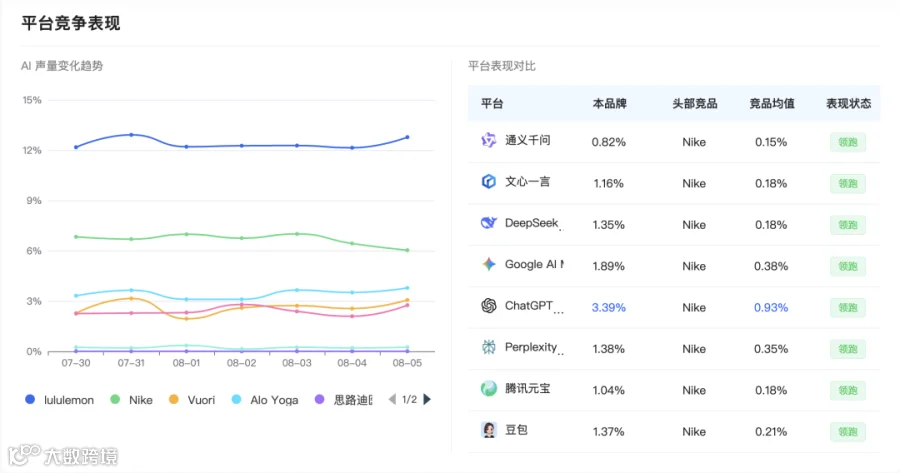Toggle Nike series in legend
Viewport: 900px width, 473px height.
(131, 400)
